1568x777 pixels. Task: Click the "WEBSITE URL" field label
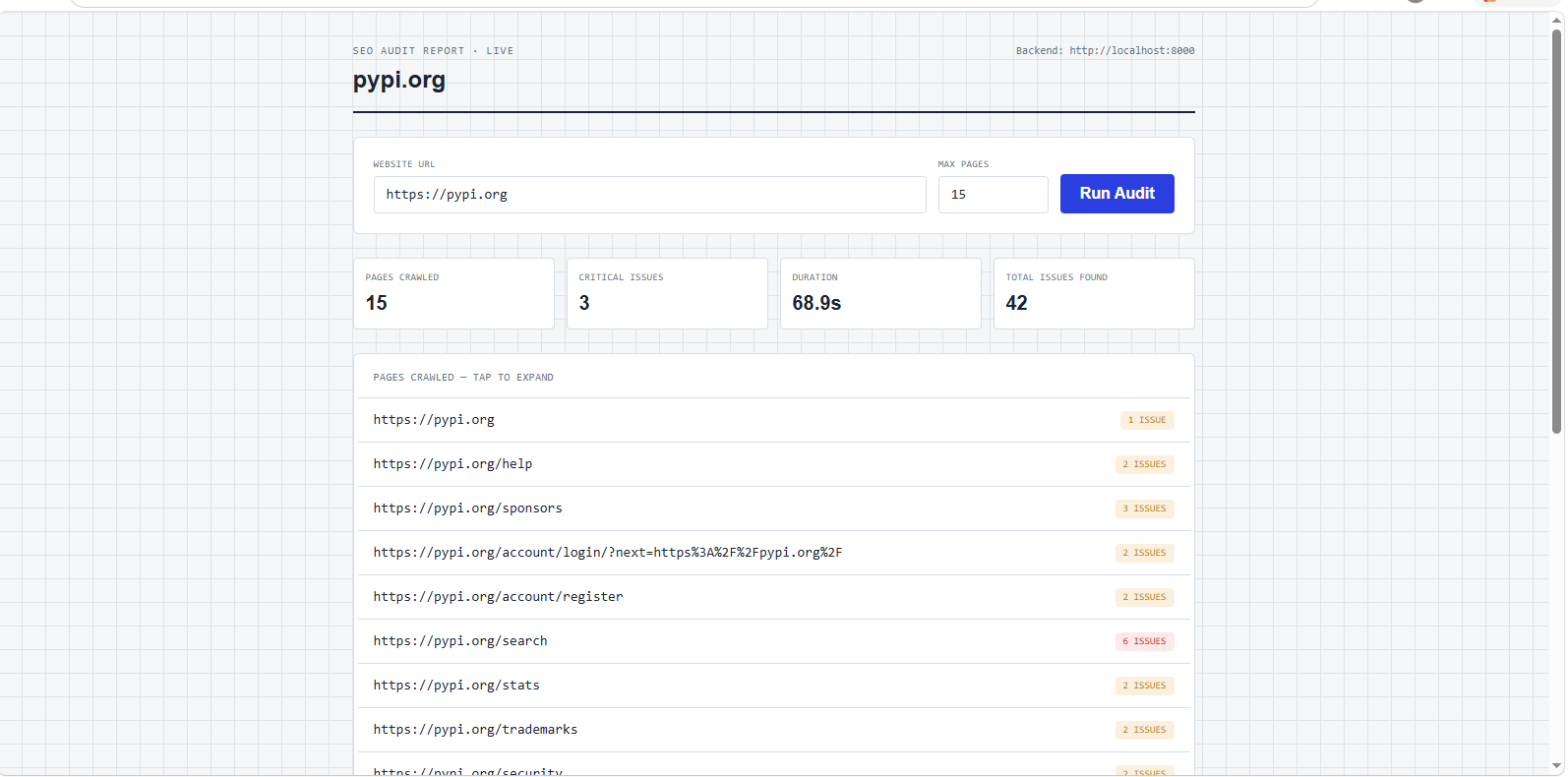[x=404, y=164]
